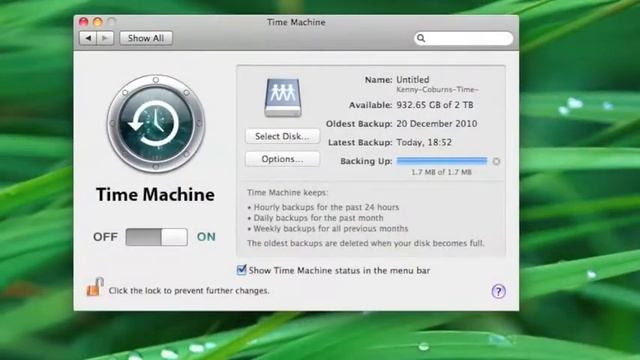Click the Backing Up progress bar

(442, 161)
